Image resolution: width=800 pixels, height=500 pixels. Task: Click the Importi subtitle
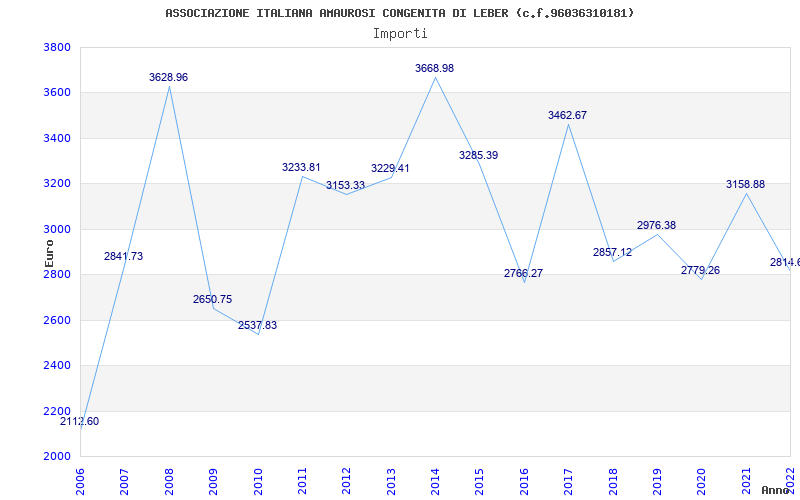(400, 34)
